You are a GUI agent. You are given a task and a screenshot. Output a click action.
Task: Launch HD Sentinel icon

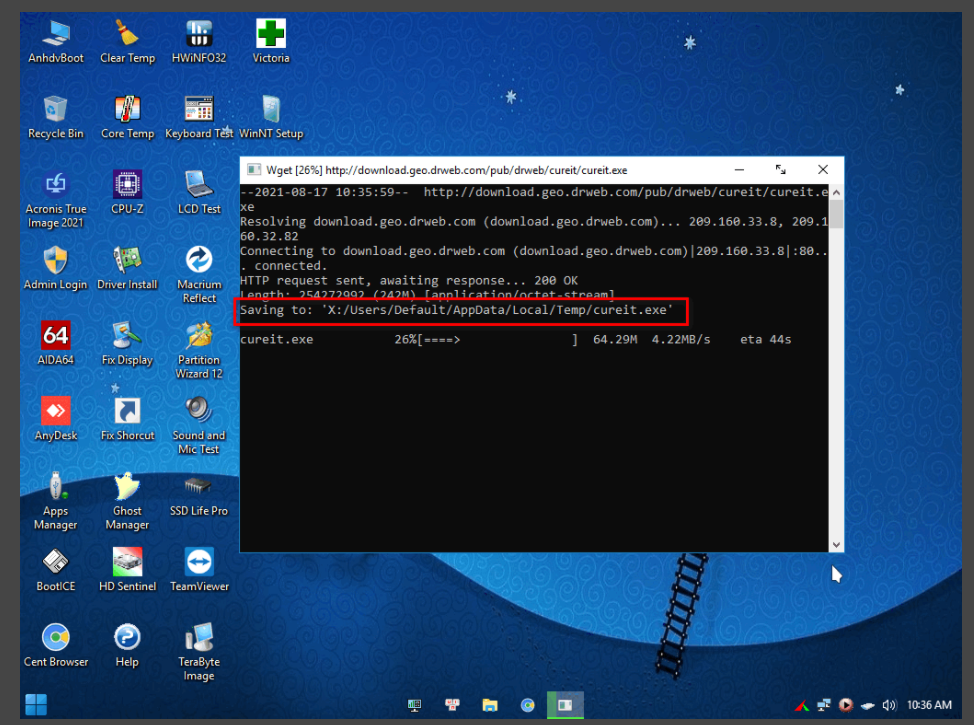point(127,570)
